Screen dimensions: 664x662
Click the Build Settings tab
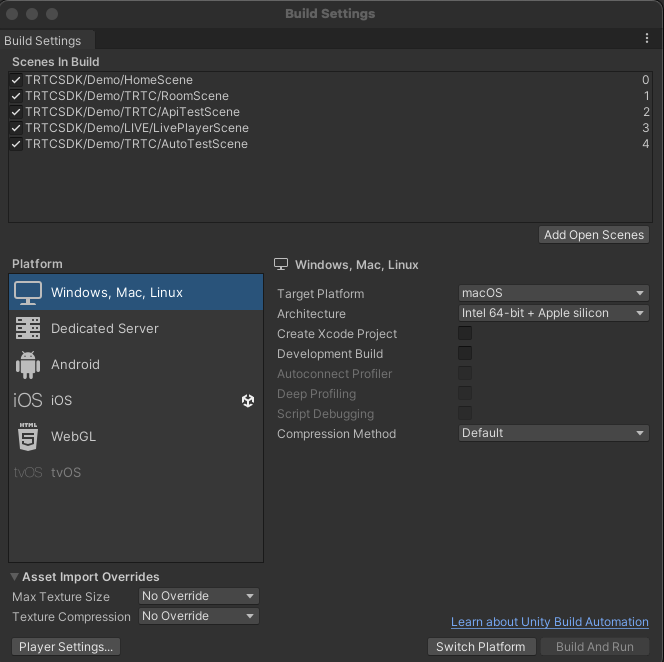43,41
